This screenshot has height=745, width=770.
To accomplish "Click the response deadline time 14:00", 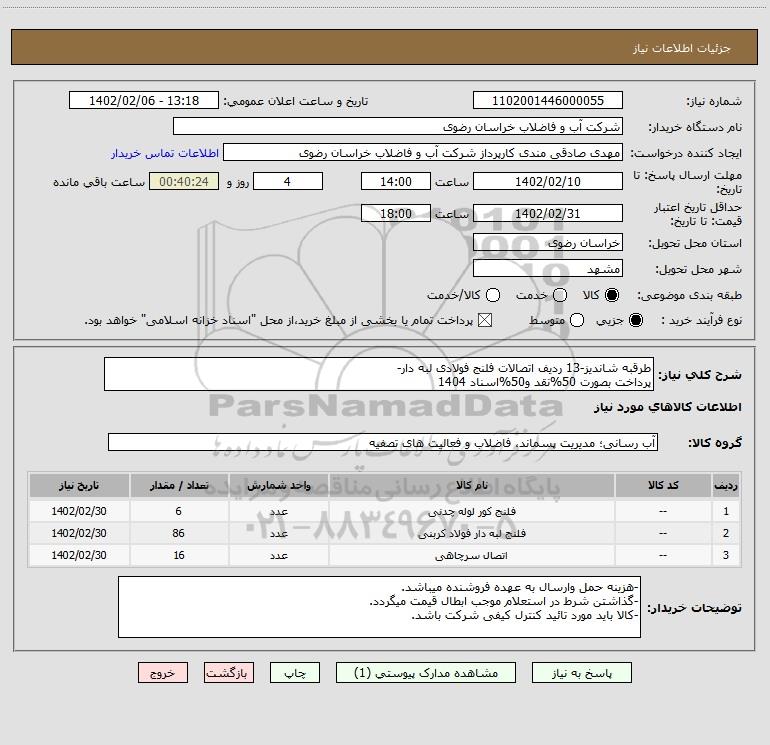I will (396, 181).
